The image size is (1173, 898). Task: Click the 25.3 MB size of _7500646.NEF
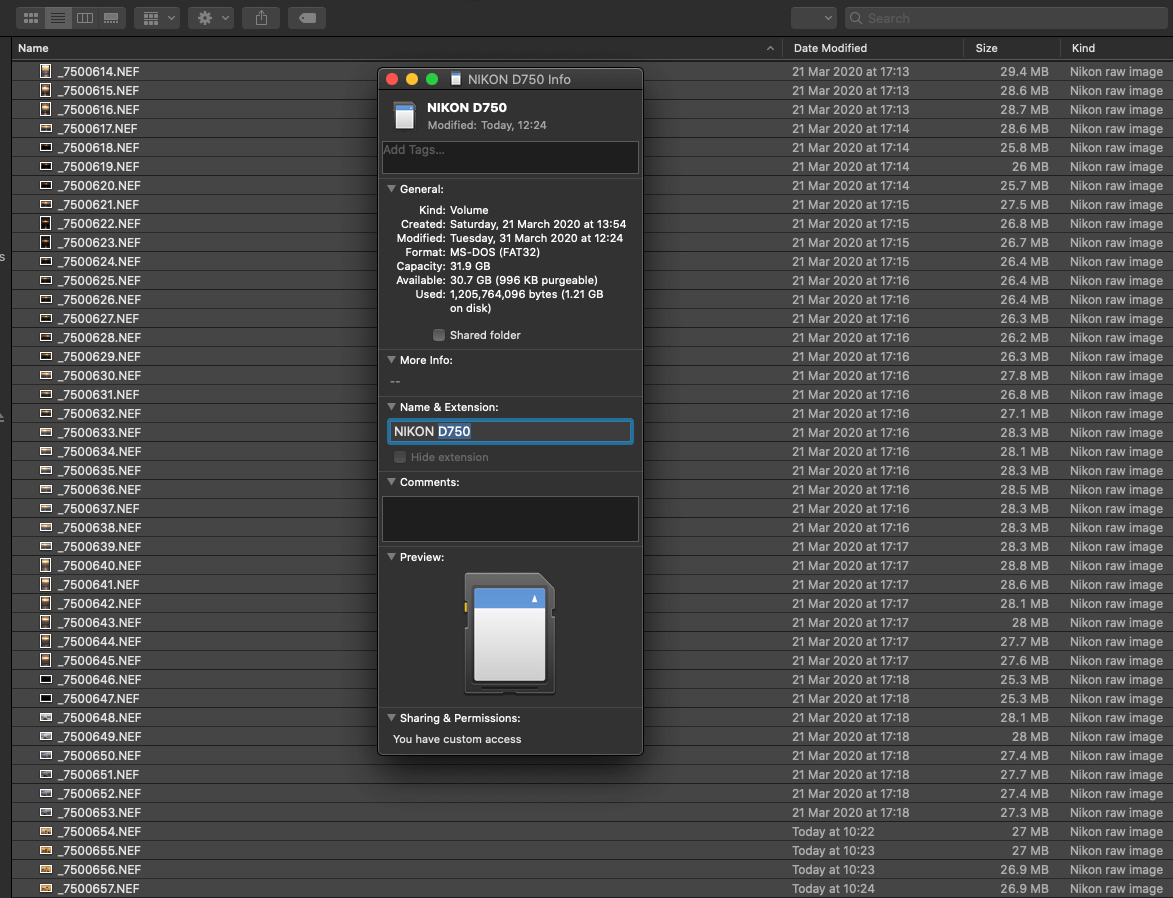(1024, 679)
